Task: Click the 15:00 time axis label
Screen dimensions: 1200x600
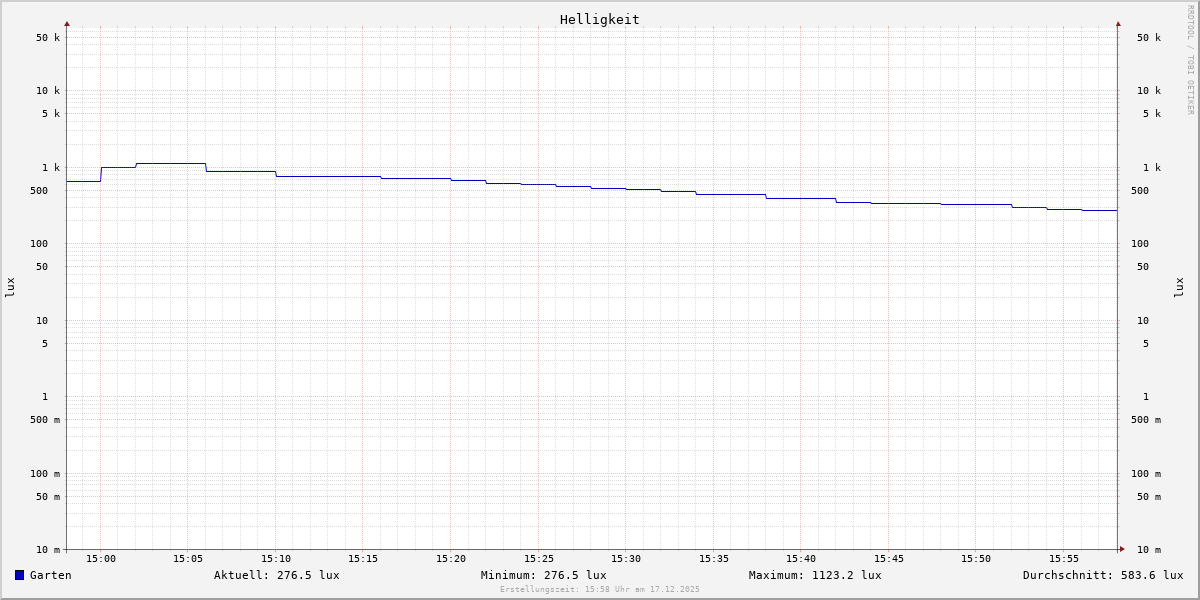Action: [x=101, y=559]
